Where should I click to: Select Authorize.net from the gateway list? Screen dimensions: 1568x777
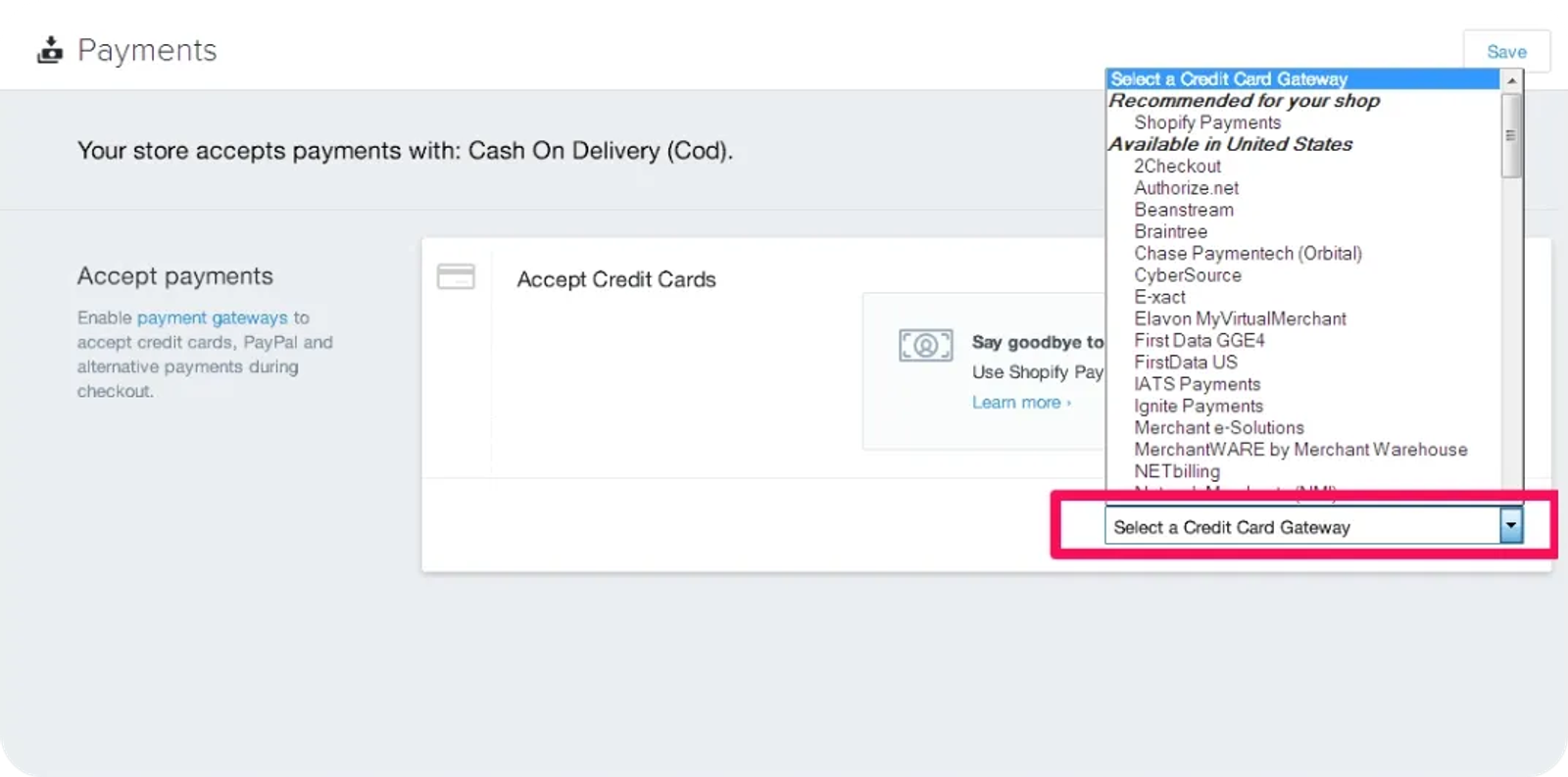click(1186, 188)
